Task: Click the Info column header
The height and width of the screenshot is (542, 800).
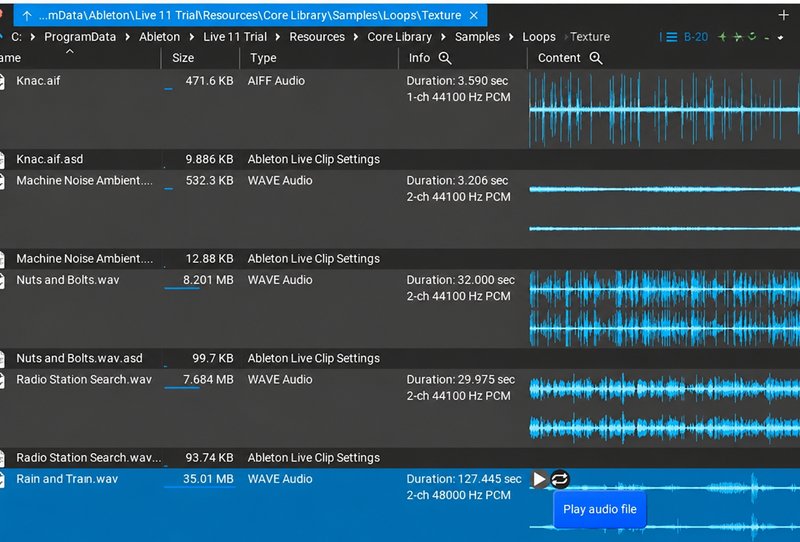Action: [x=419, y=58]
